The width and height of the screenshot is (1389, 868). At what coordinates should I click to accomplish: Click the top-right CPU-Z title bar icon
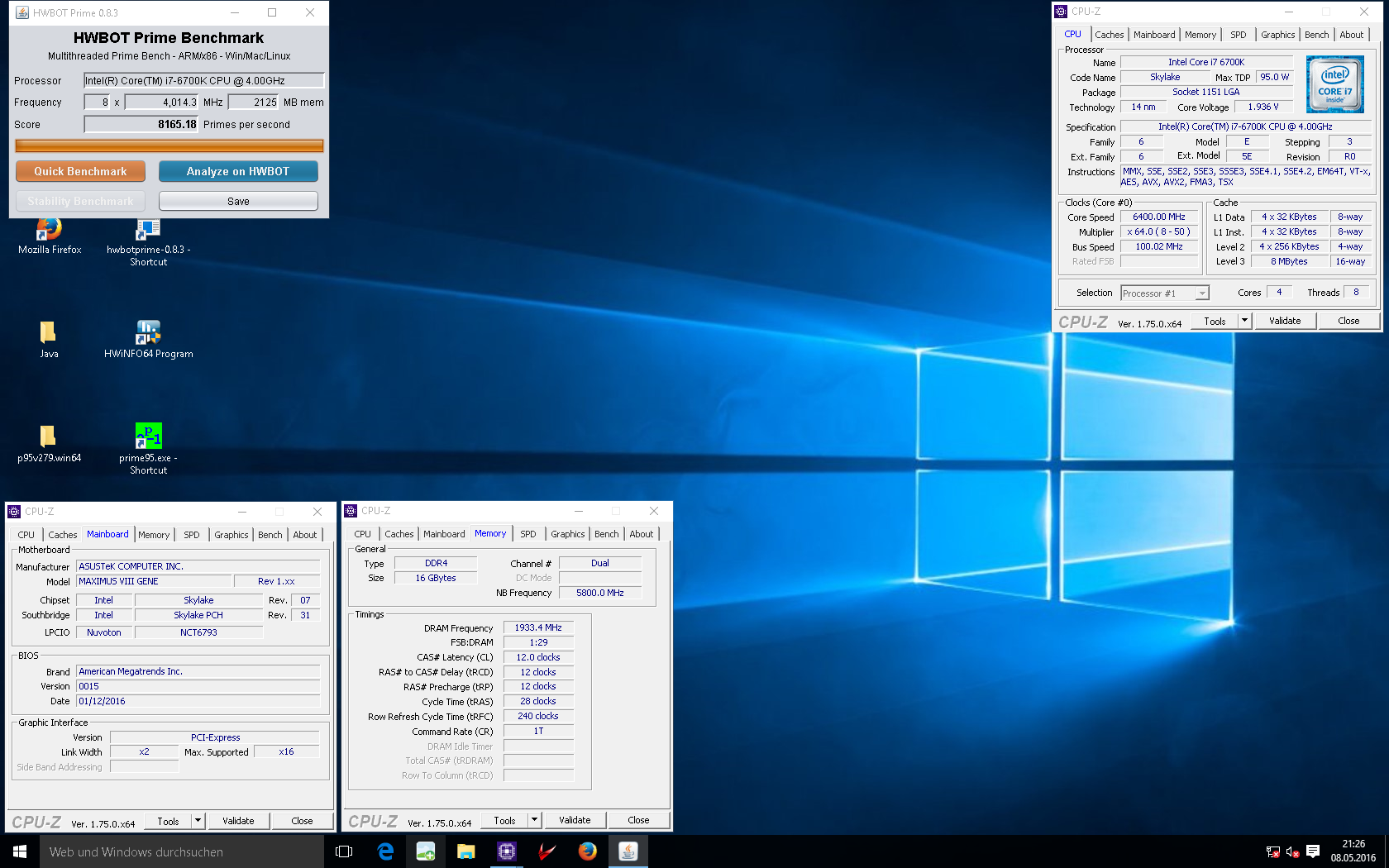(x=1062, y=12)
